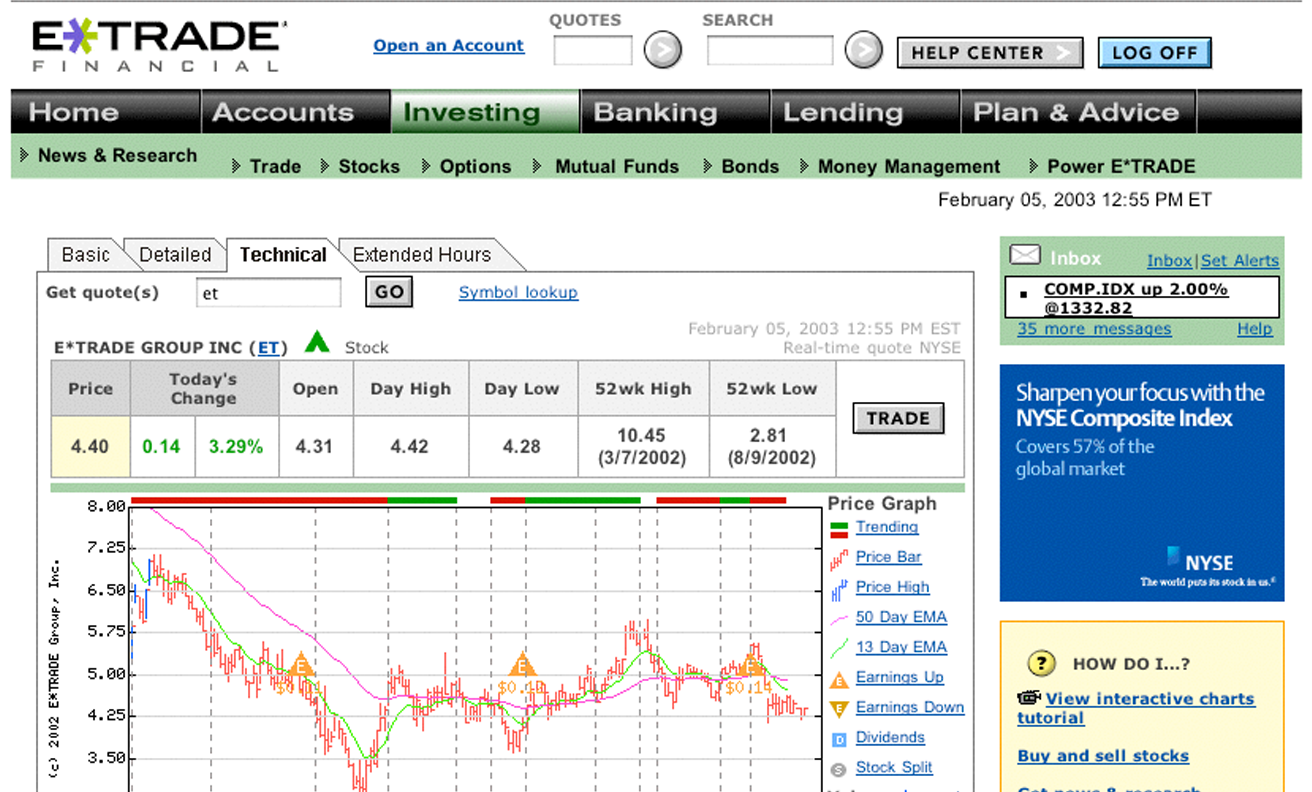Click the TRADE button
1312x792 pixels.
(x=898, y=418)
